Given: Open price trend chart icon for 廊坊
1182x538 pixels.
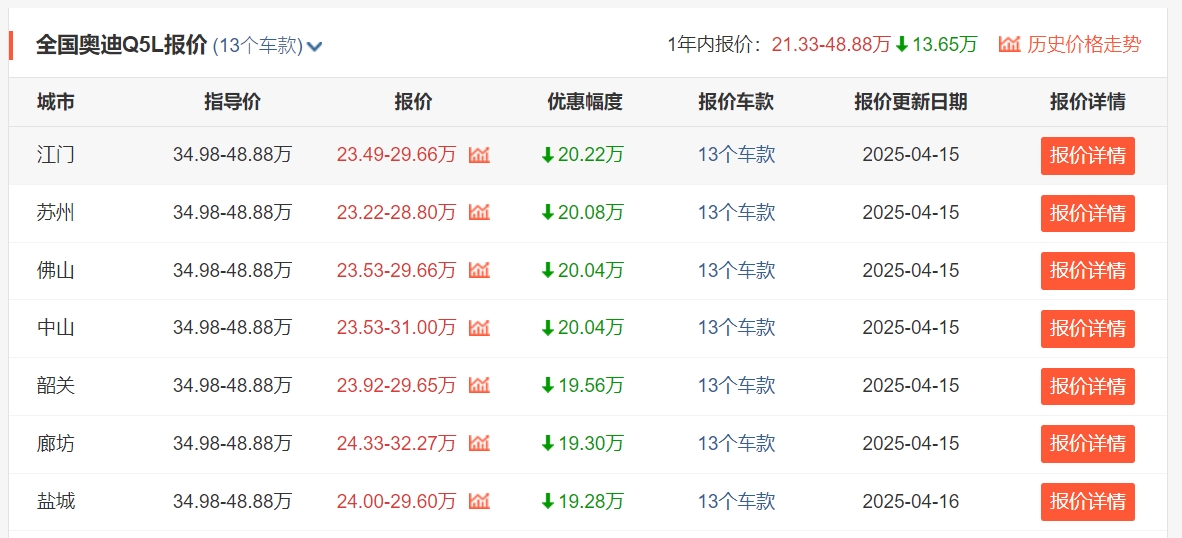Looking at the screenshot, I should point(479,443).
